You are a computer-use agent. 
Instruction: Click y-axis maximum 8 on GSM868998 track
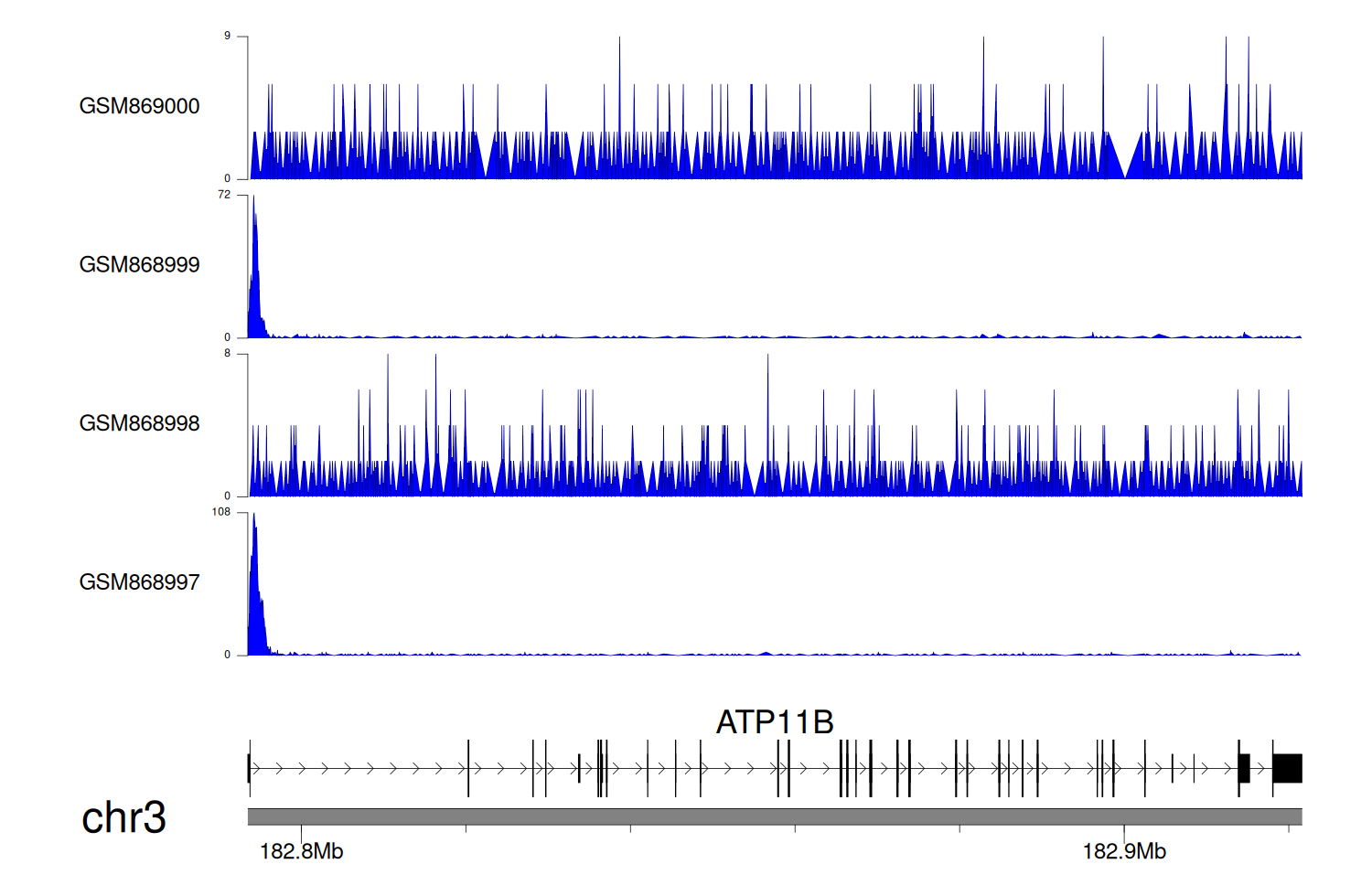228,353
